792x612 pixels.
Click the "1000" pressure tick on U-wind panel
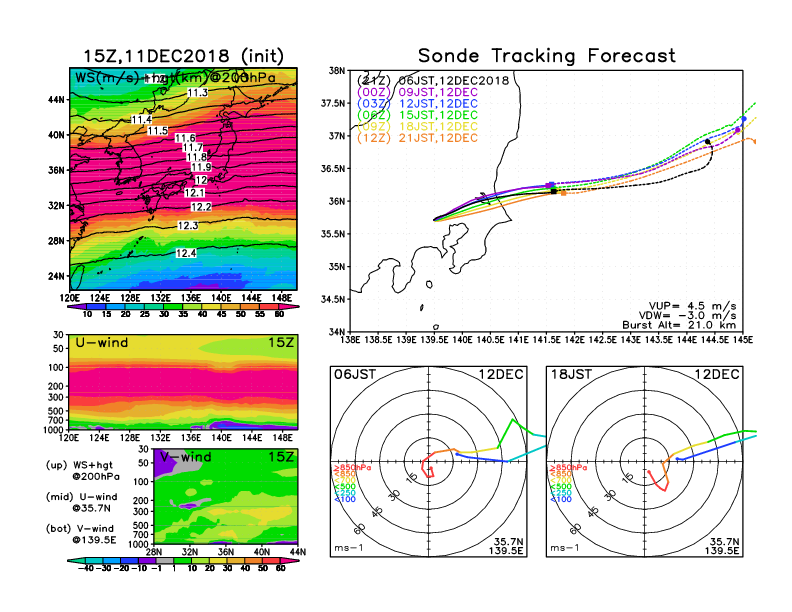click(x=55, y=430)
